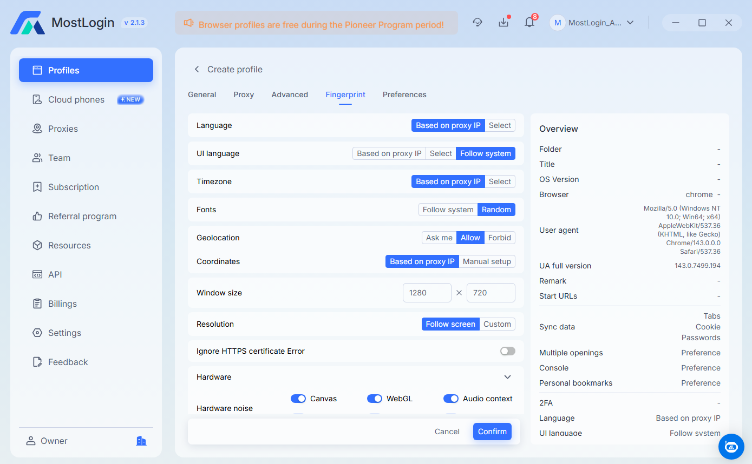
Task: Click the Cancel button
Action: pos(446,431)
